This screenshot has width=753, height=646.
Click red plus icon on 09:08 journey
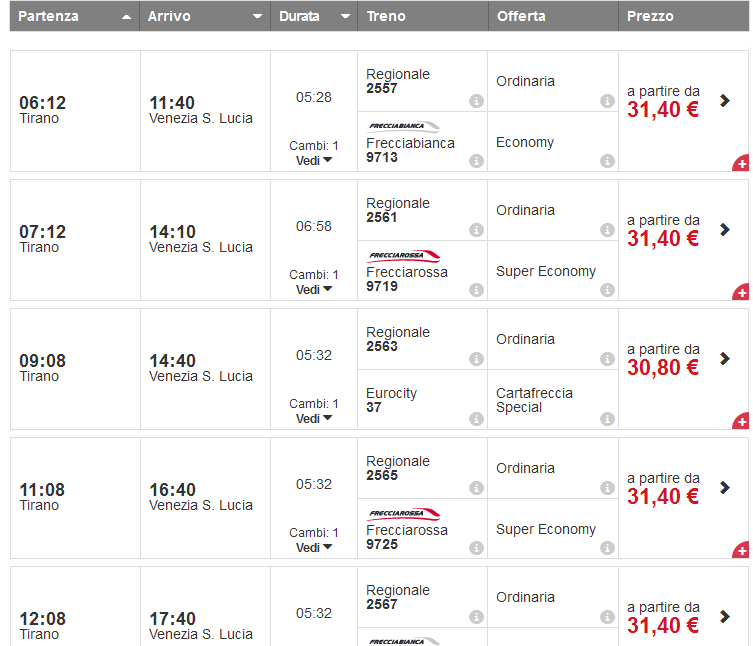(741, 422)
